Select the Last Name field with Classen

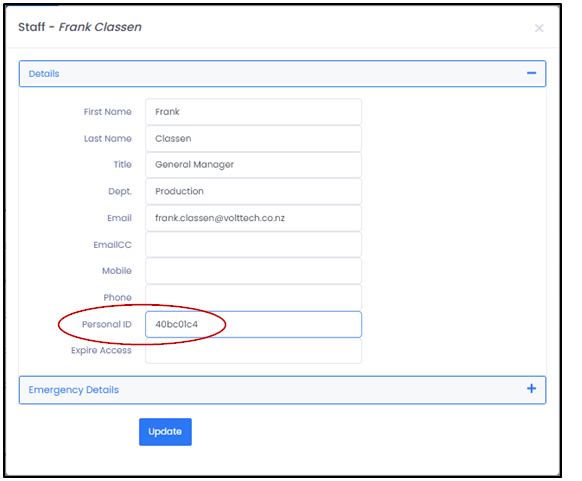253,138
